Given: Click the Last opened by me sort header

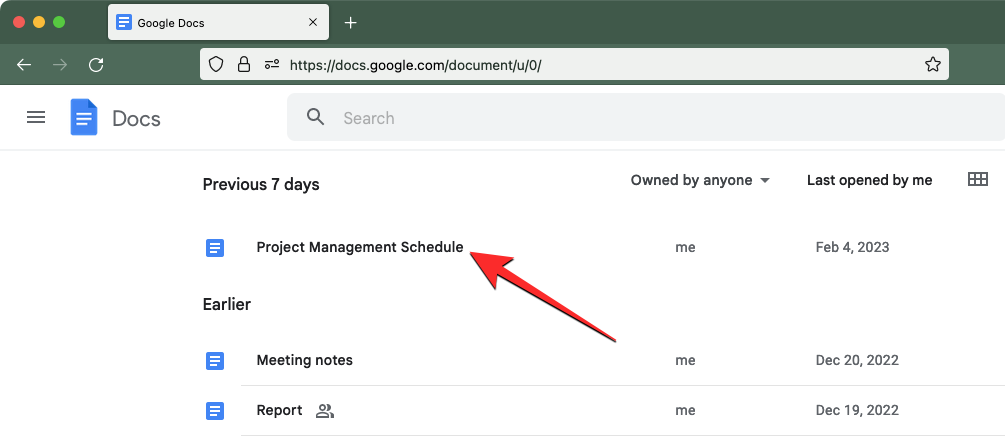Looking at the screenshot, I should (869, 180).
